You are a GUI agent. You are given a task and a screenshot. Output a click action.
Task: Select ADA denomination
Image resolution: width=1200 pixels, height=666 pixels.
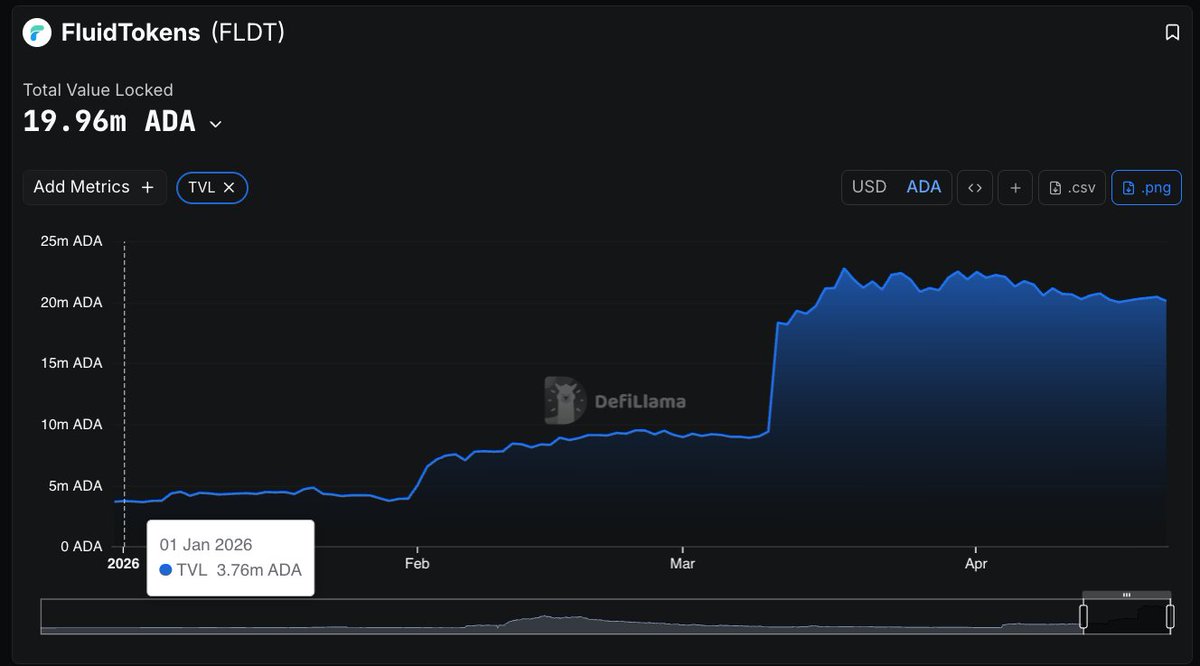924,187
